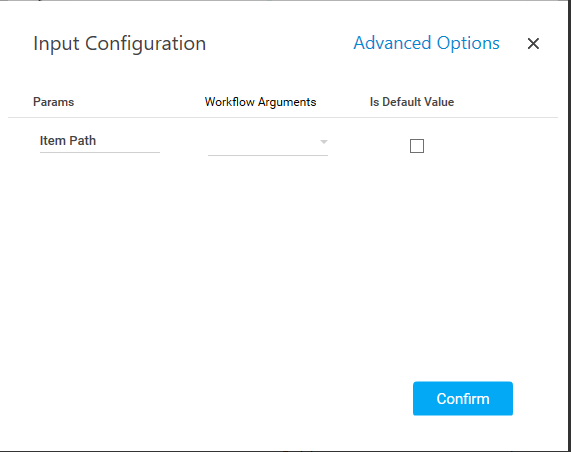571x452 pixels.
Task: Click the Params column header
Action: pyautogui.click(x=54, y=102)
